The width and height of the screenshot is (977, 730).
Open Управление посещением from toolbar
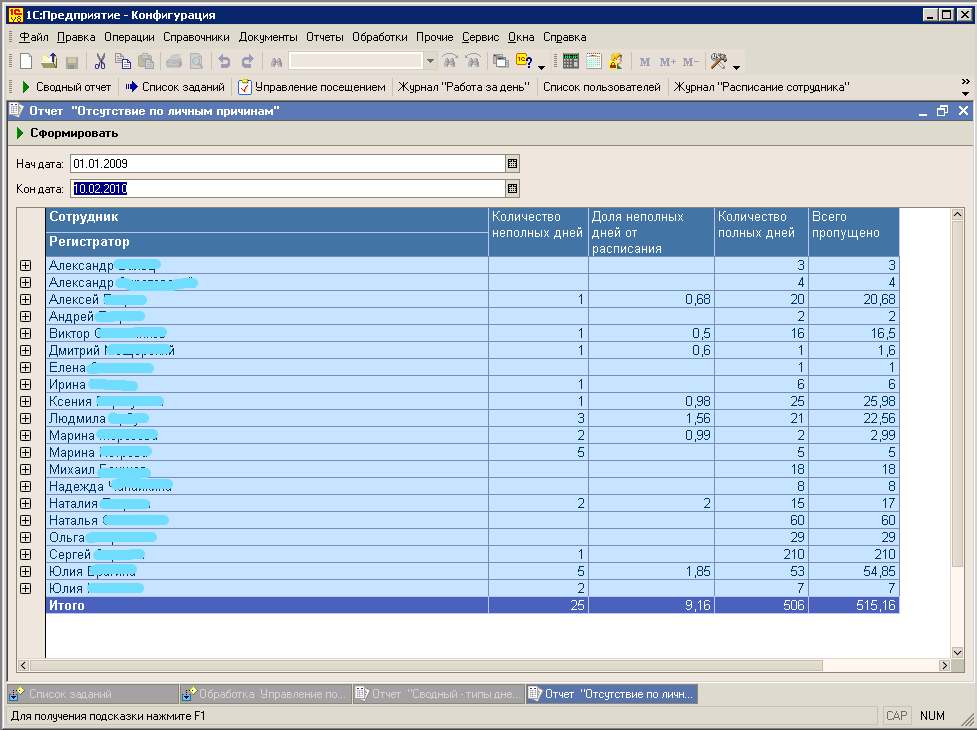click(312, 87)
